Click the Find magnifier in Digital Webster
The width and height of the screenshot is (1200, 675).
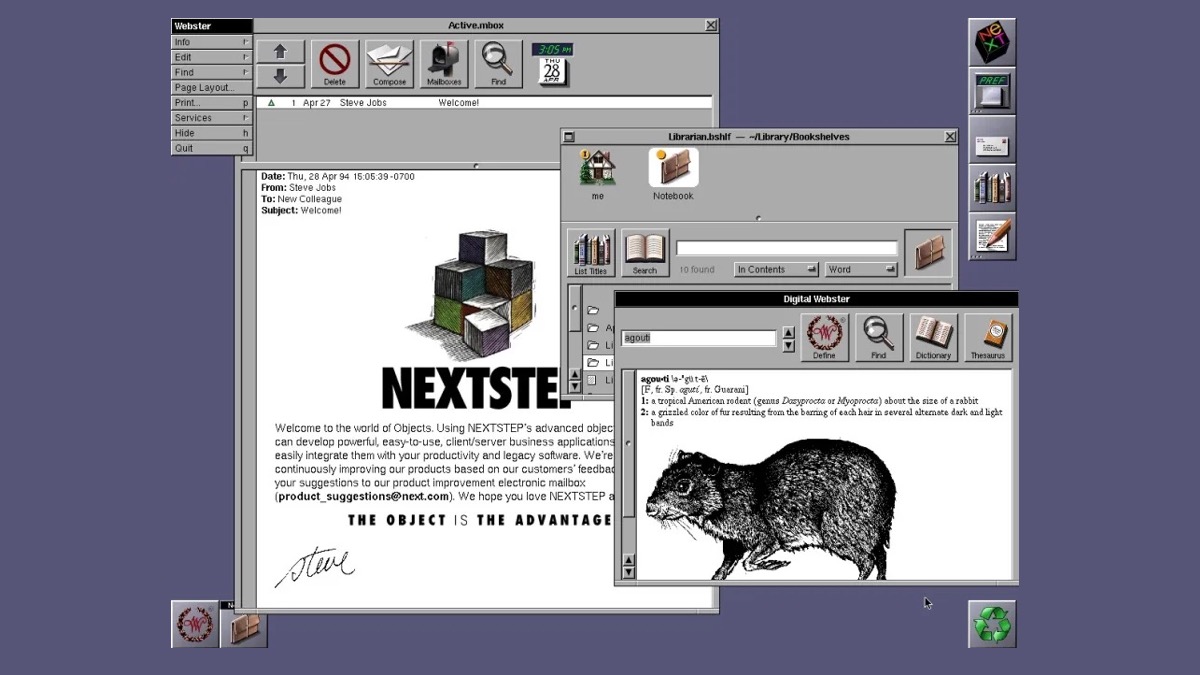pyautogui.click(x=879, y=337)
